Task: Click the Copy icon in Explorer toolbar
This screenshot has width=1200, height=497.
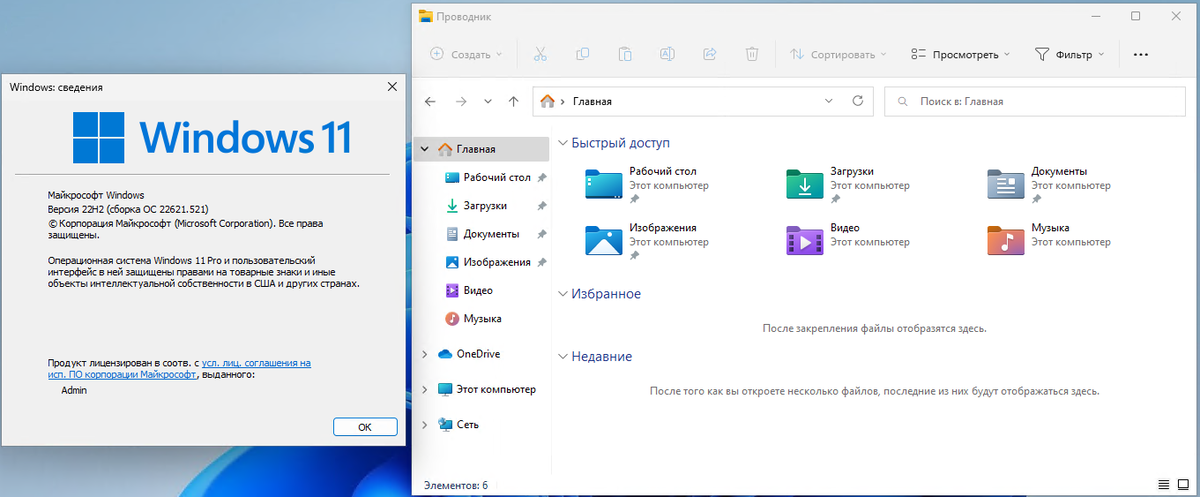Action: point(582,54)
